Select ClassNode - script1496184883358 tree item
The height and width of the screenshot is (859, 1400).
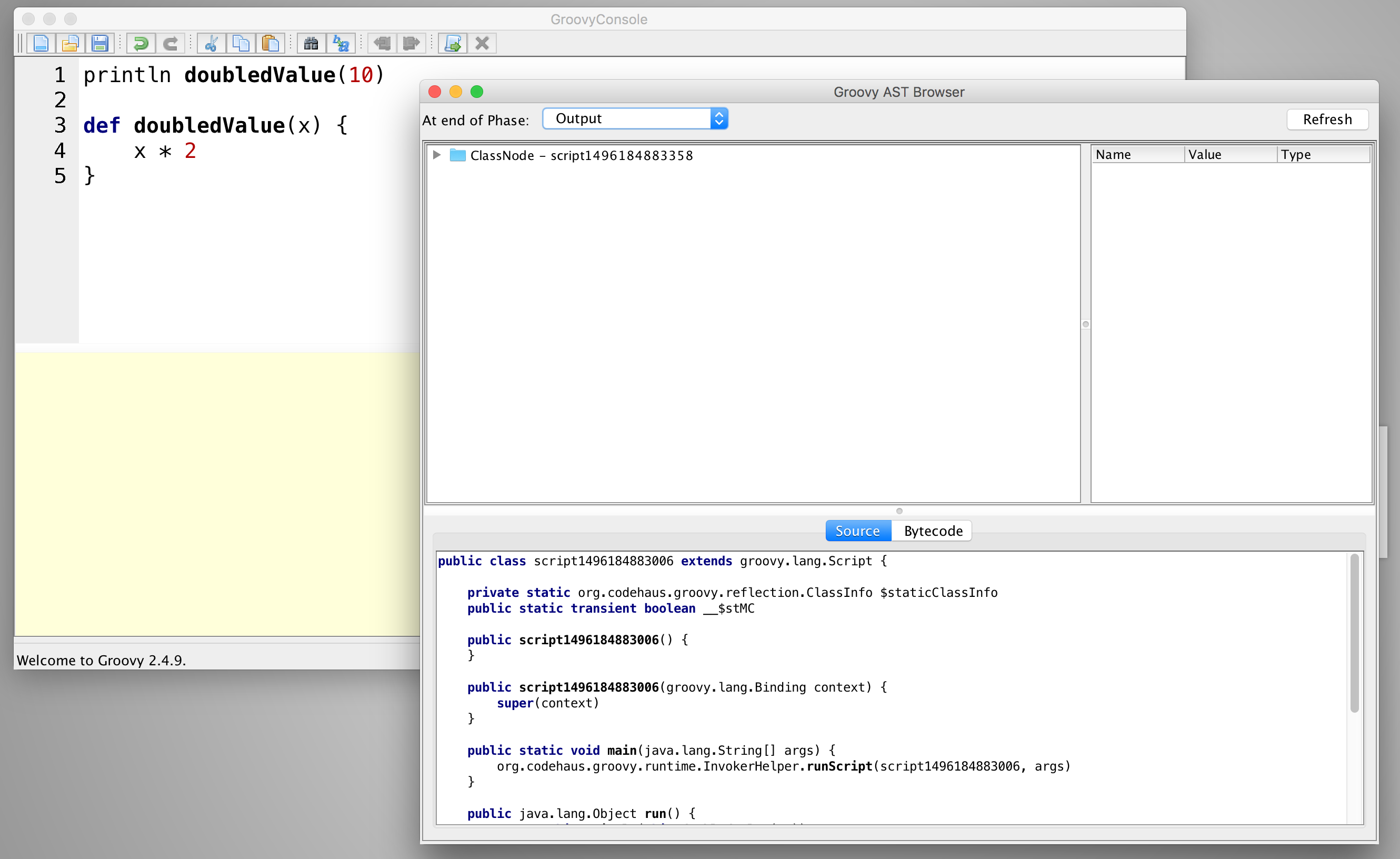pos(581,156)
